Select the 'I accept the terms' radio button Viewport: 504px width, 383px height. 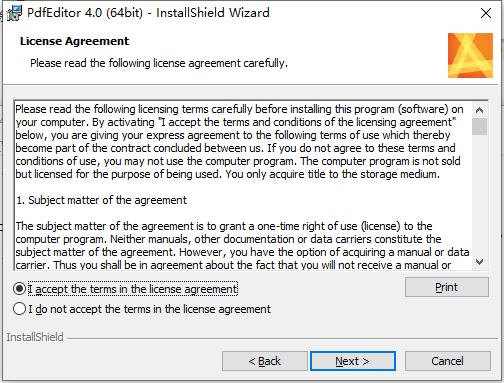tap(19, 289)
